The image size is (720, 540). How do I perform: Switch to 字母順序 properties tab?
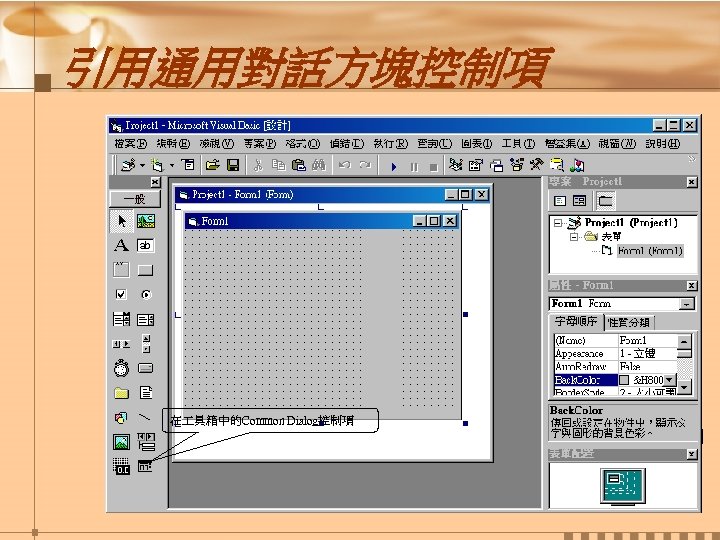[x=576, y=321]
